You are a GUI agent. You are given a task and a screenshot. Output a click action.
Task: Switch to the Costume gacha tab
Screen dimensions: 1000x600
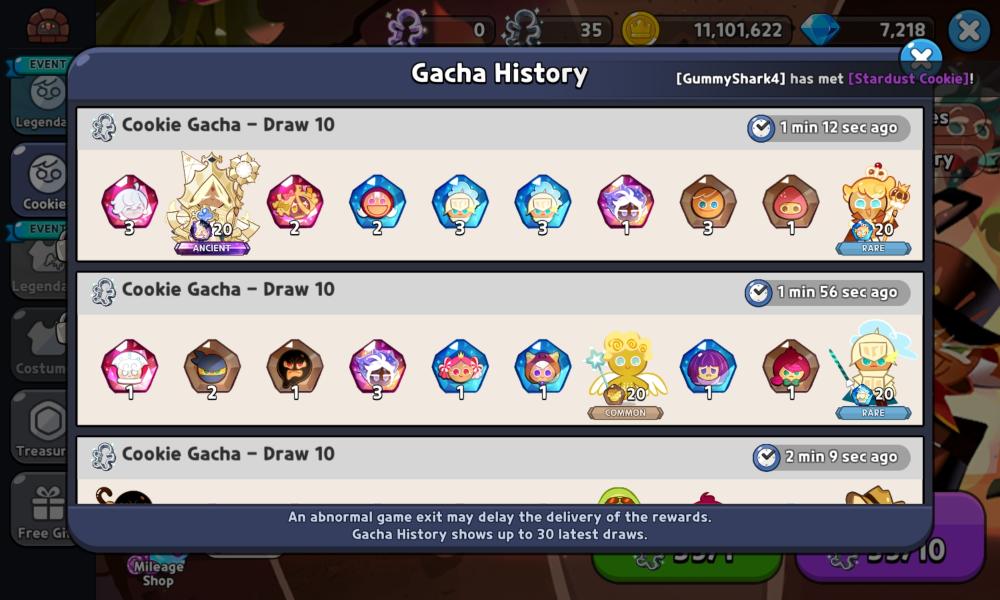[41, 345]
